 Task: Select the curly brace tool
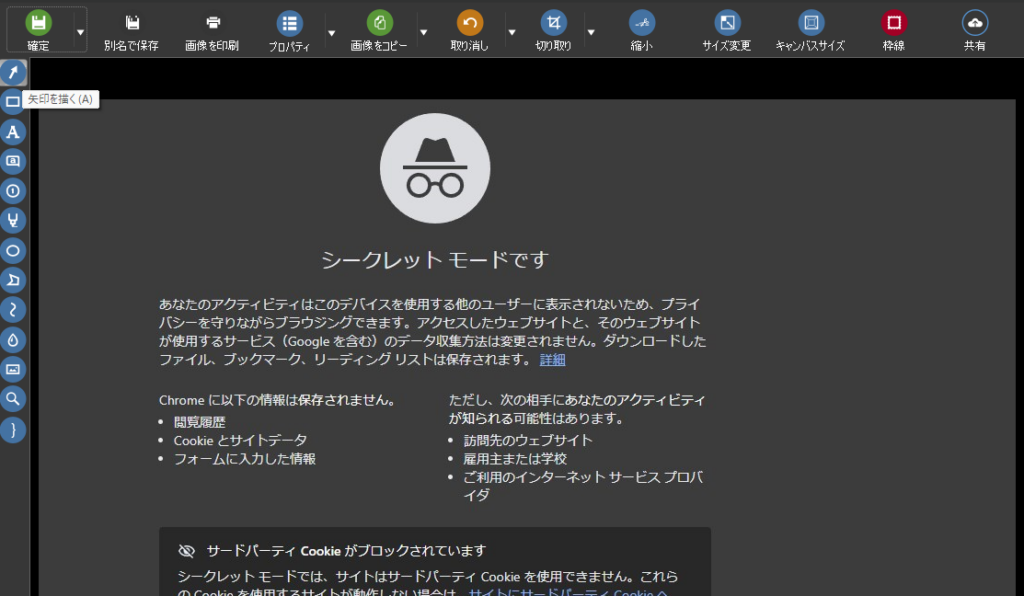(x=13, y=430)
